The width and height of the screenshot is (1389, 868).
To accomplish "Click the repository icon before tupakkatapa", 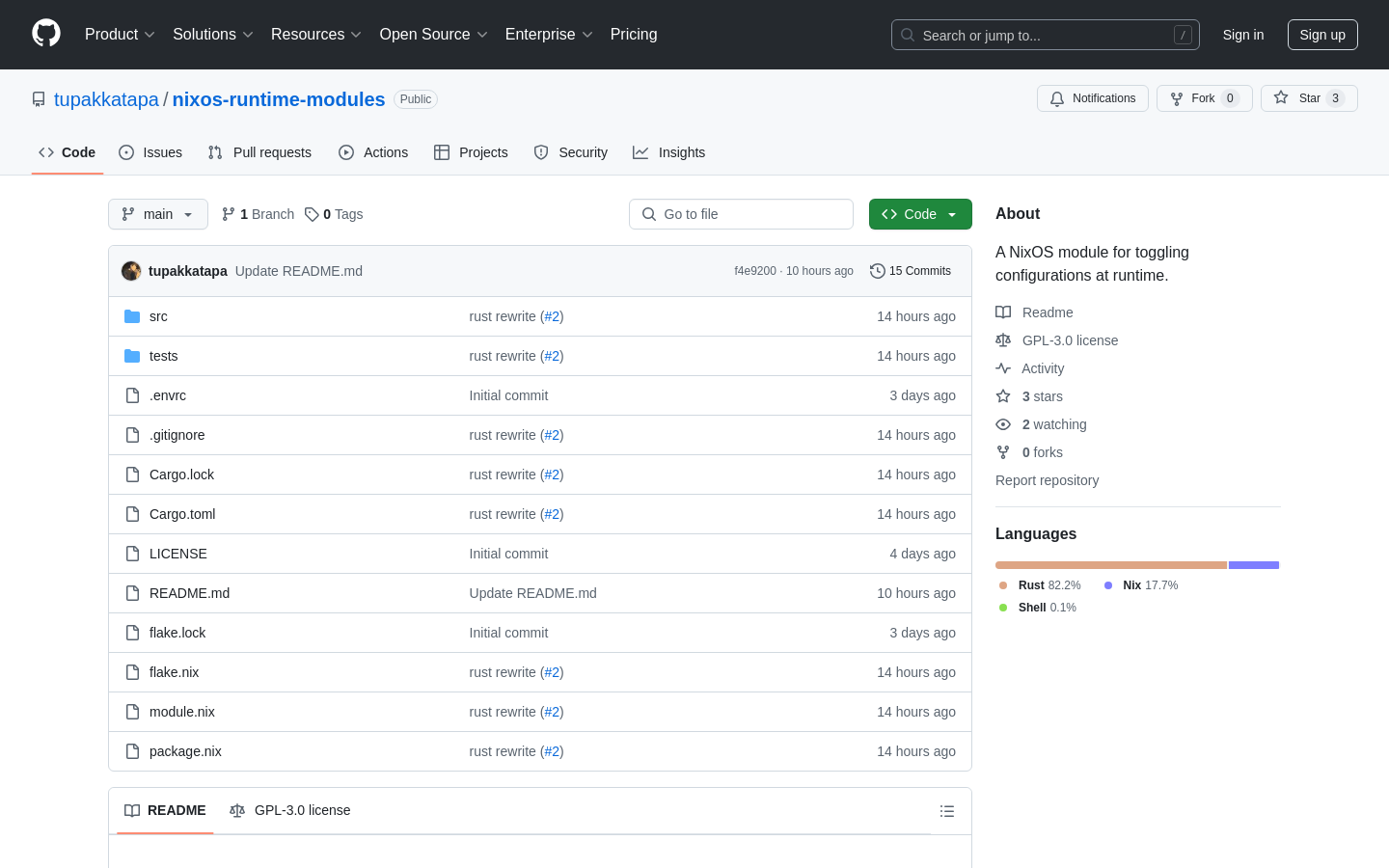I will click(39, 99).
